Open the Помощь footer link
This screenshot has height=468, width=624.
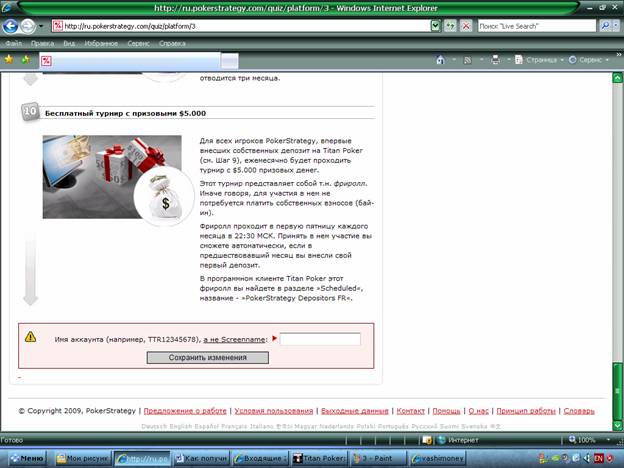[x=447, y=411]
